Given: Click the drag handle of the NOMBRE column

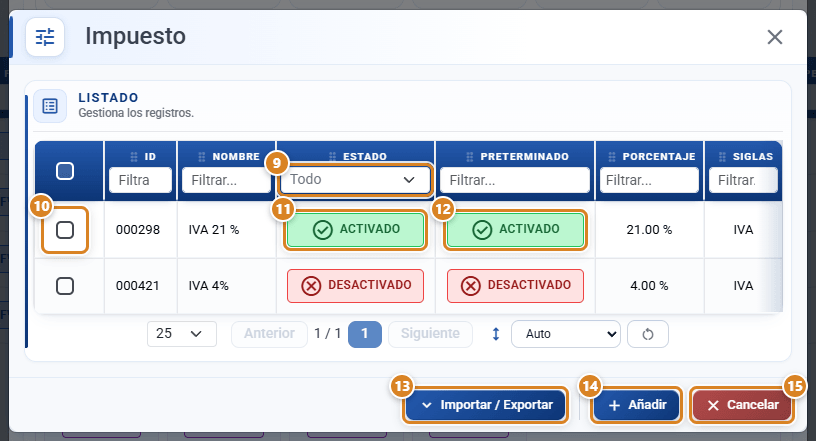Looking at the screenshot, I should (x=202, y=157).
